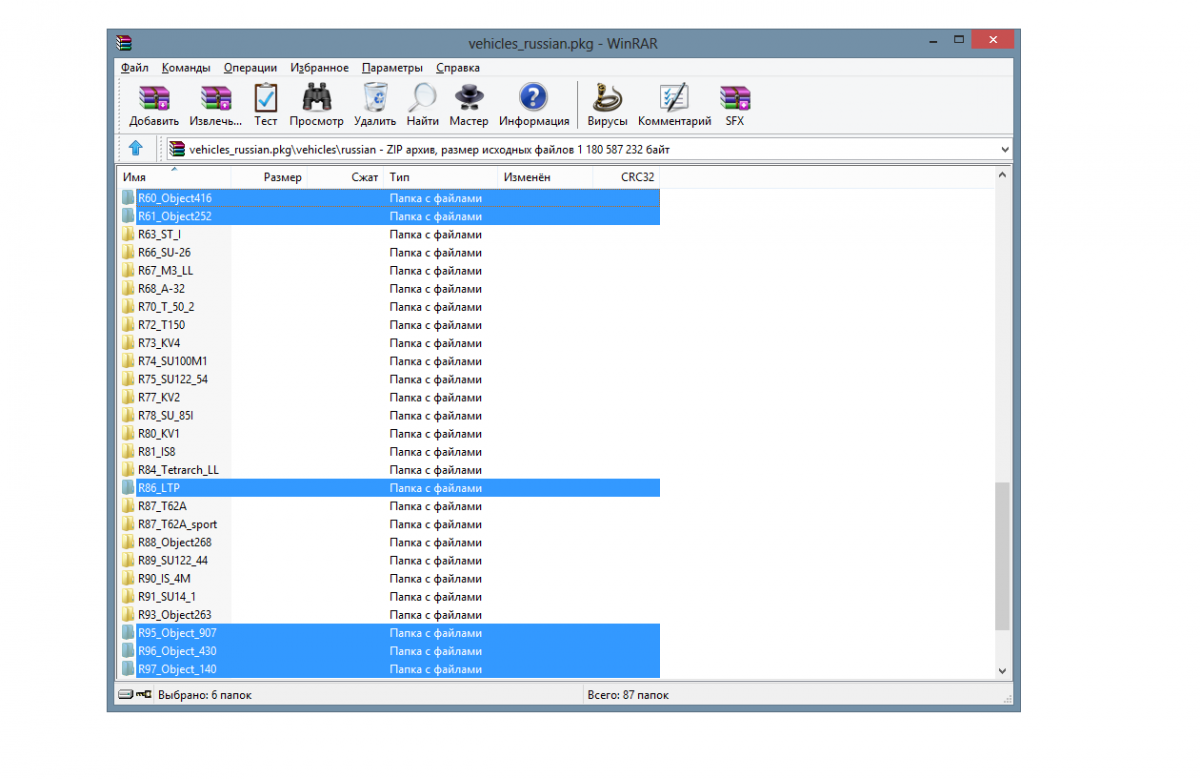Click the SFX toolbar icon
Image resolution: width=1200 pixels, height=779 pixels.
(735, 97)
